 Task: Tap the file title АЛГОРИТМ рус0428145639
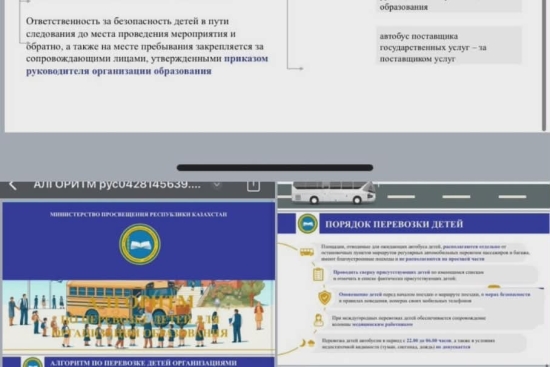click(x=117, y=185)
